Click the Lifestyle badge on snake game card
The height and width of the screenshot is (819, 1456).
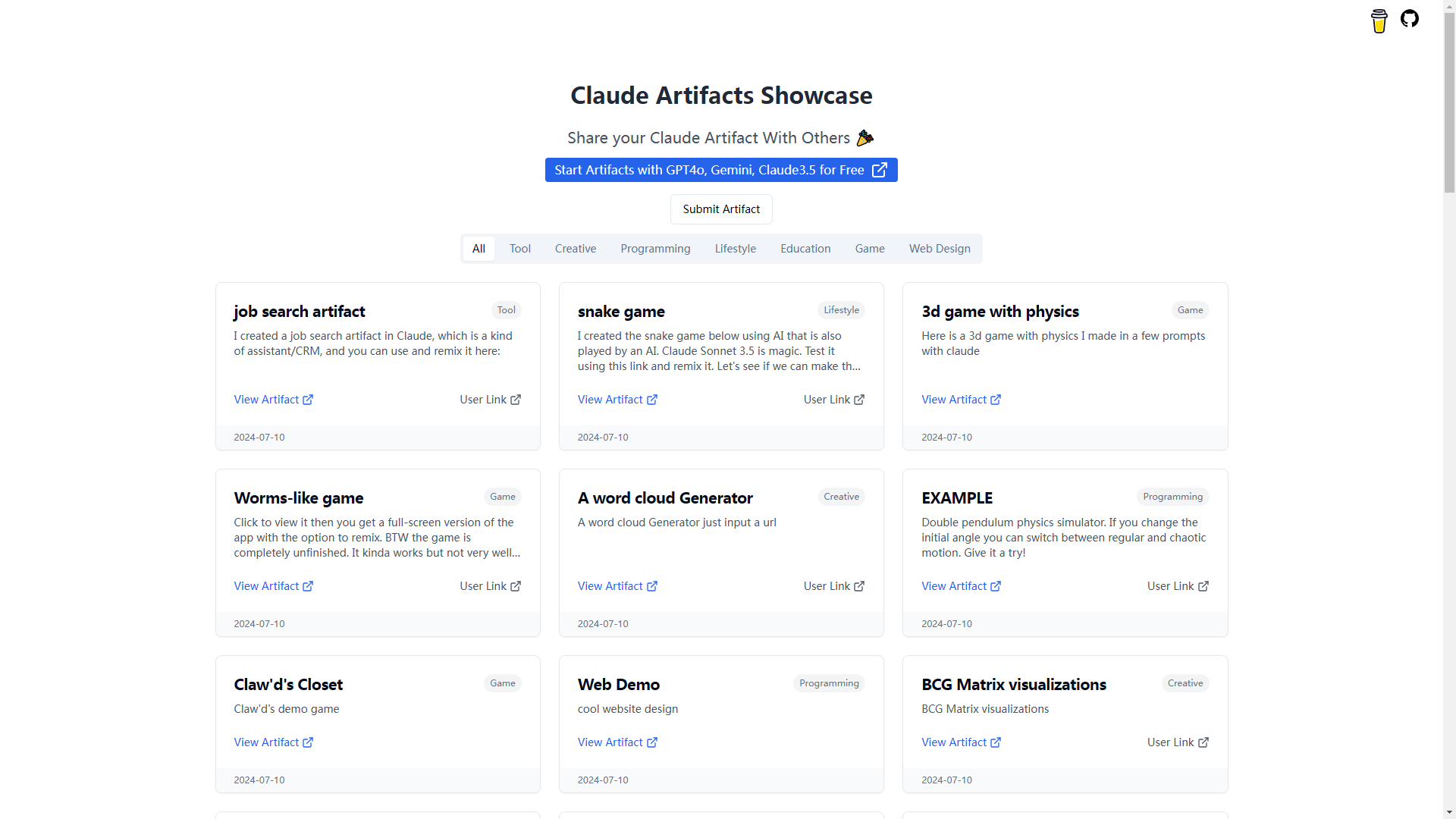click(x=842, y=310)
